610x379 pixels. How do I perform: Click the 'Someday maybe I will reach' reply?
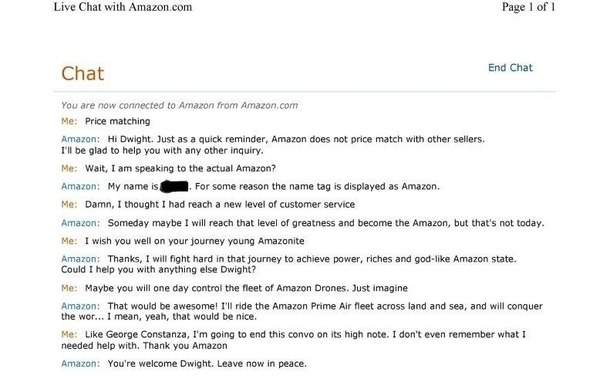click(x=326, y=223)
